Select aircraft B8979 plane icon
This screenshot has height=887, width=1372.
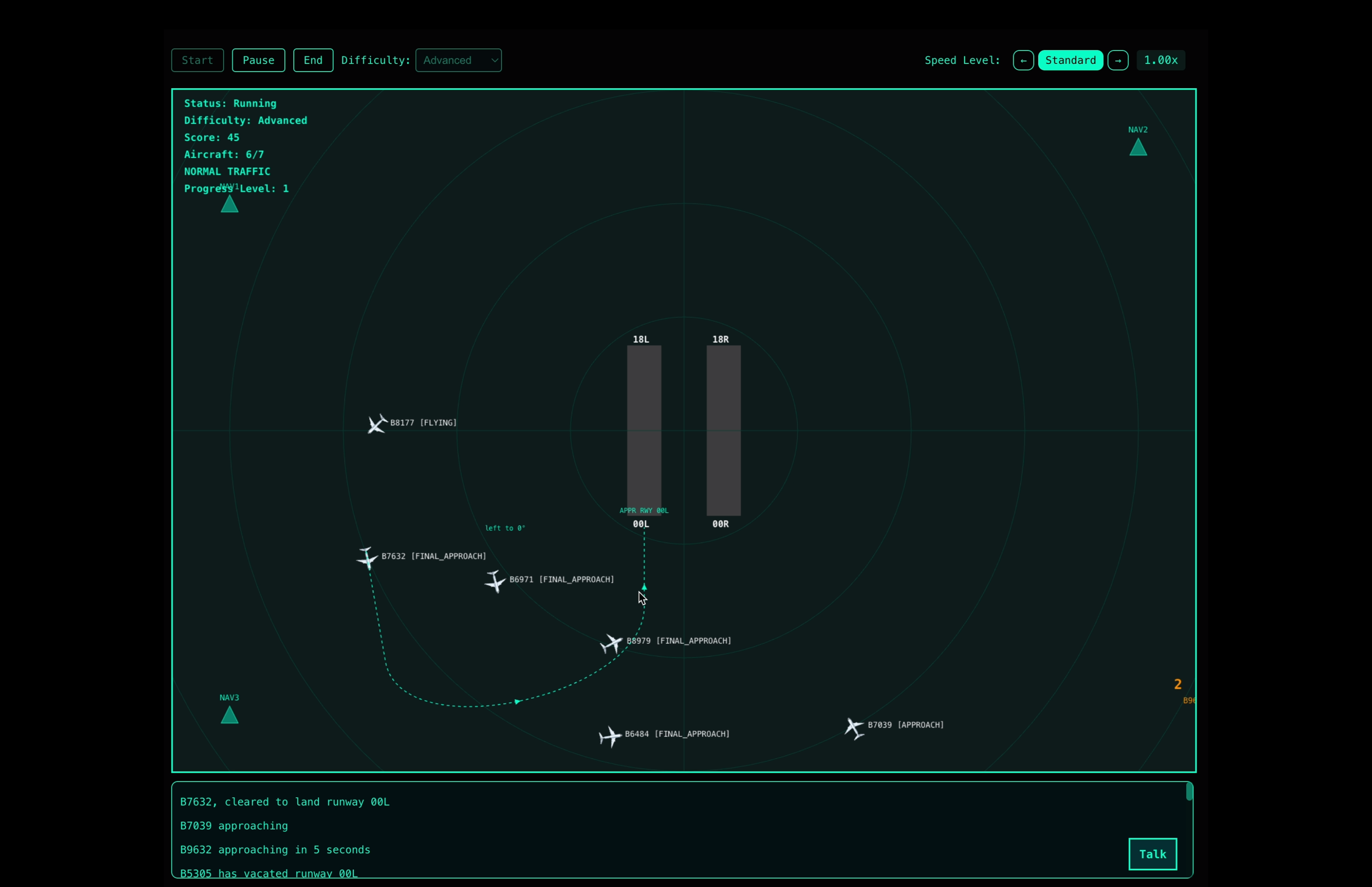pyautogui.click(x=611, y=643)
